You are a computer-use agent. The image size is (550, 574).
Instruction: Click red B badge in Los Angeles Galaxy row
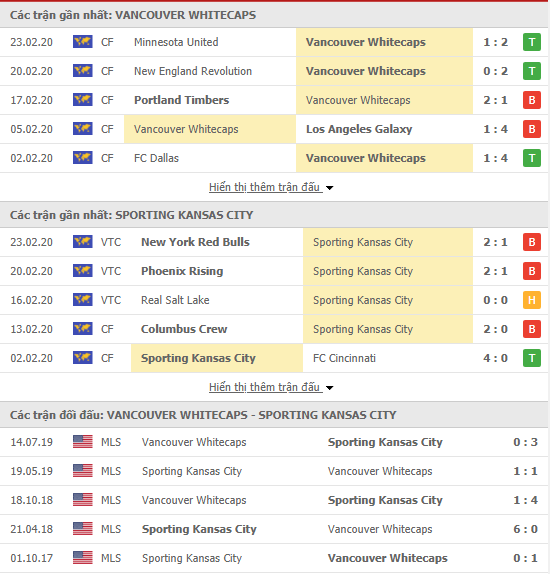pos(532,129)
